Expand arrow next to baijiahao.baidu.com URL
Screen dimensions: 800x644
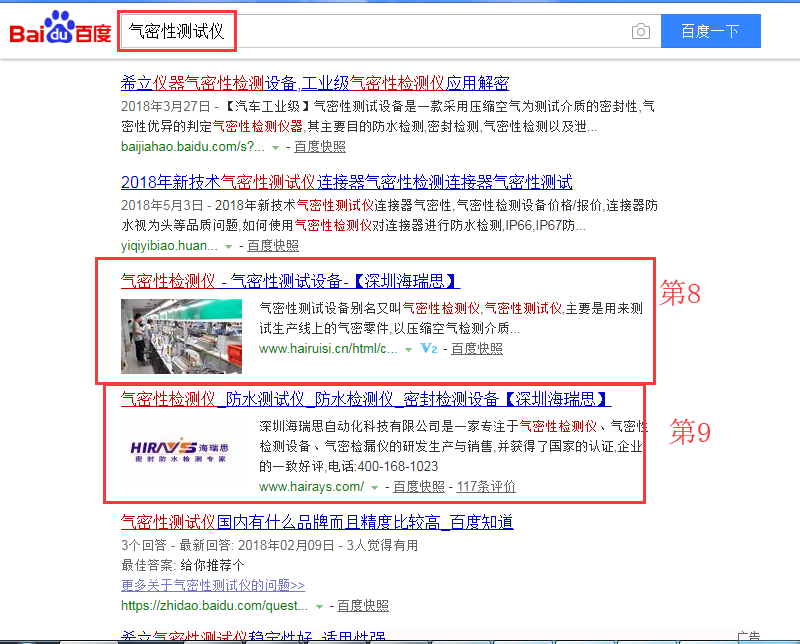[x=275, y=147]
